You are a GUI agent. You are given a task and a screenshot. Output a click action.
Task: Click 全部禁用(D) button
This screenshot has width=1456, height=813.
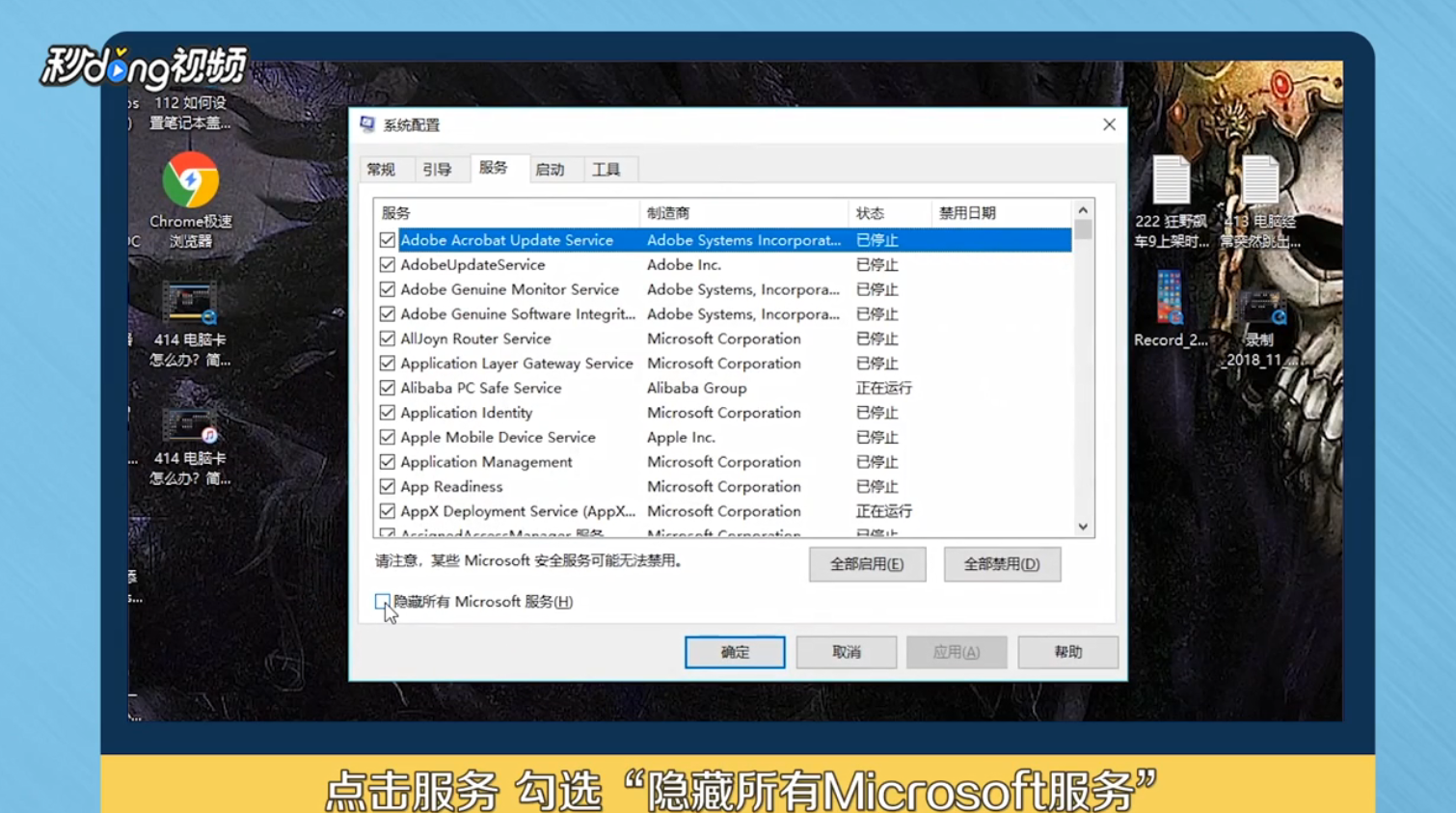(1002, 564)
